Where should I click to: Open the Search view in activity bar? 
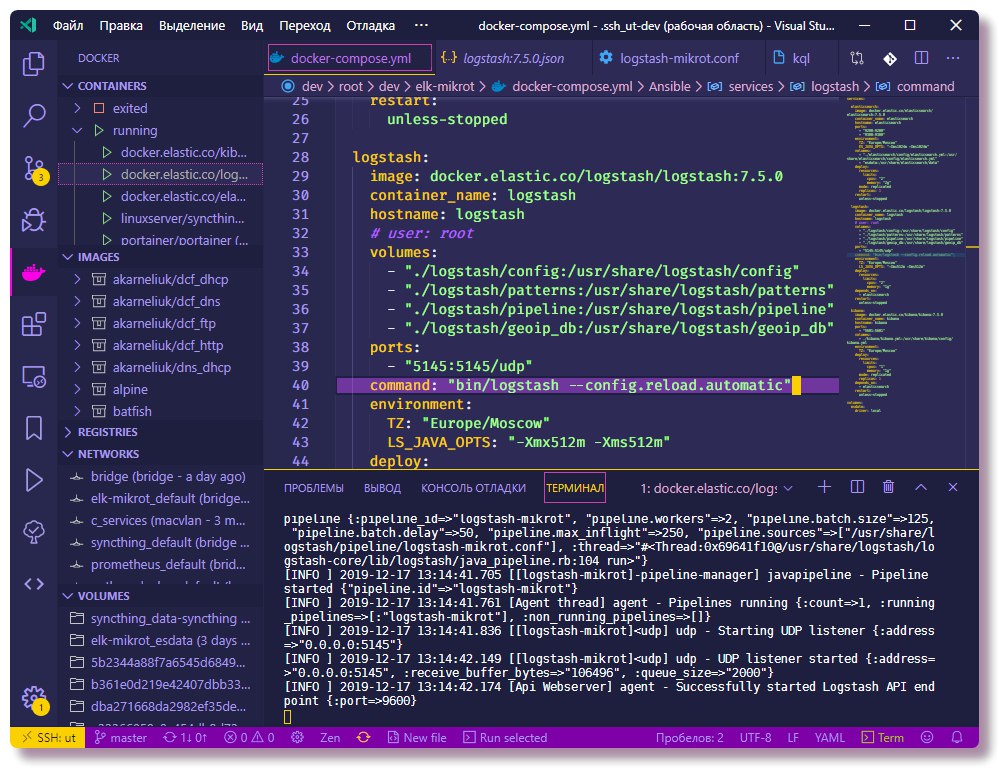(x=33, y=116)
